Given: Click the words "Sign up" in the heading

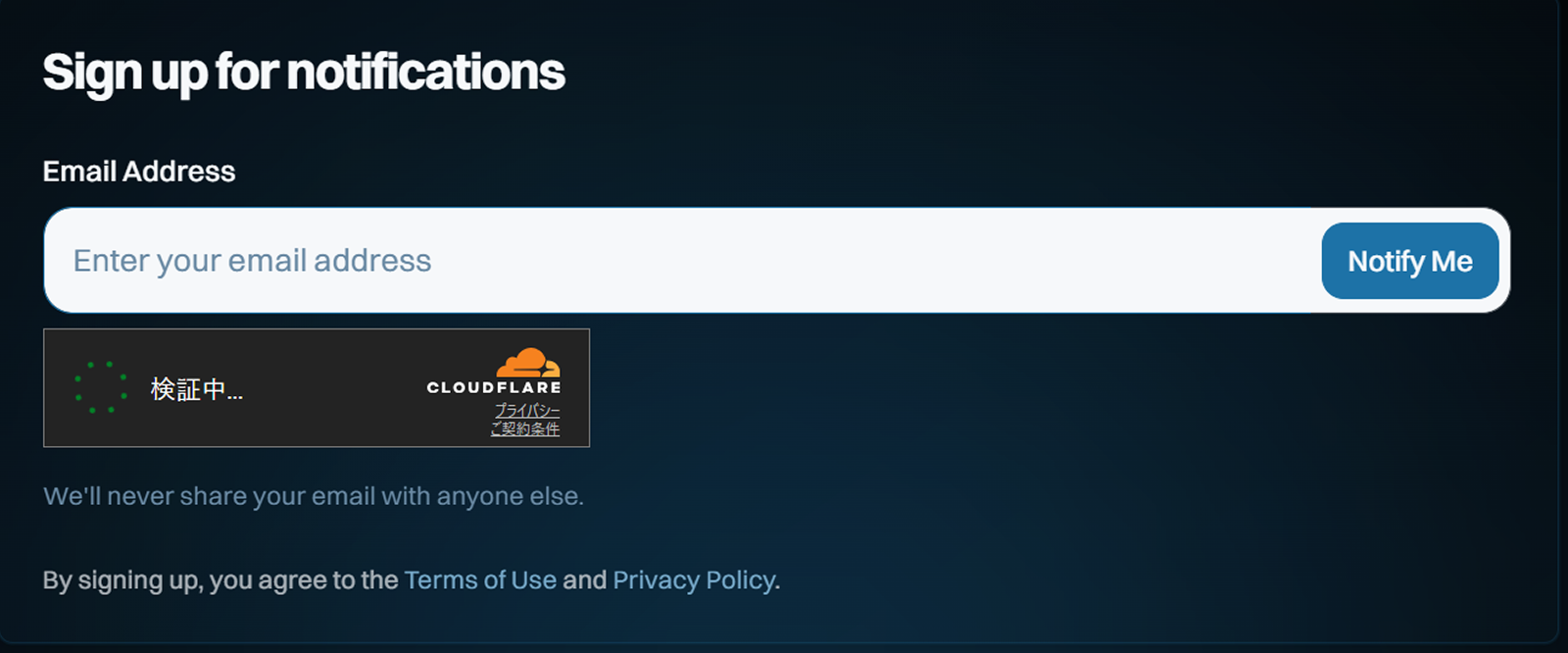Looking at the screenshot, I should (124, 73).
